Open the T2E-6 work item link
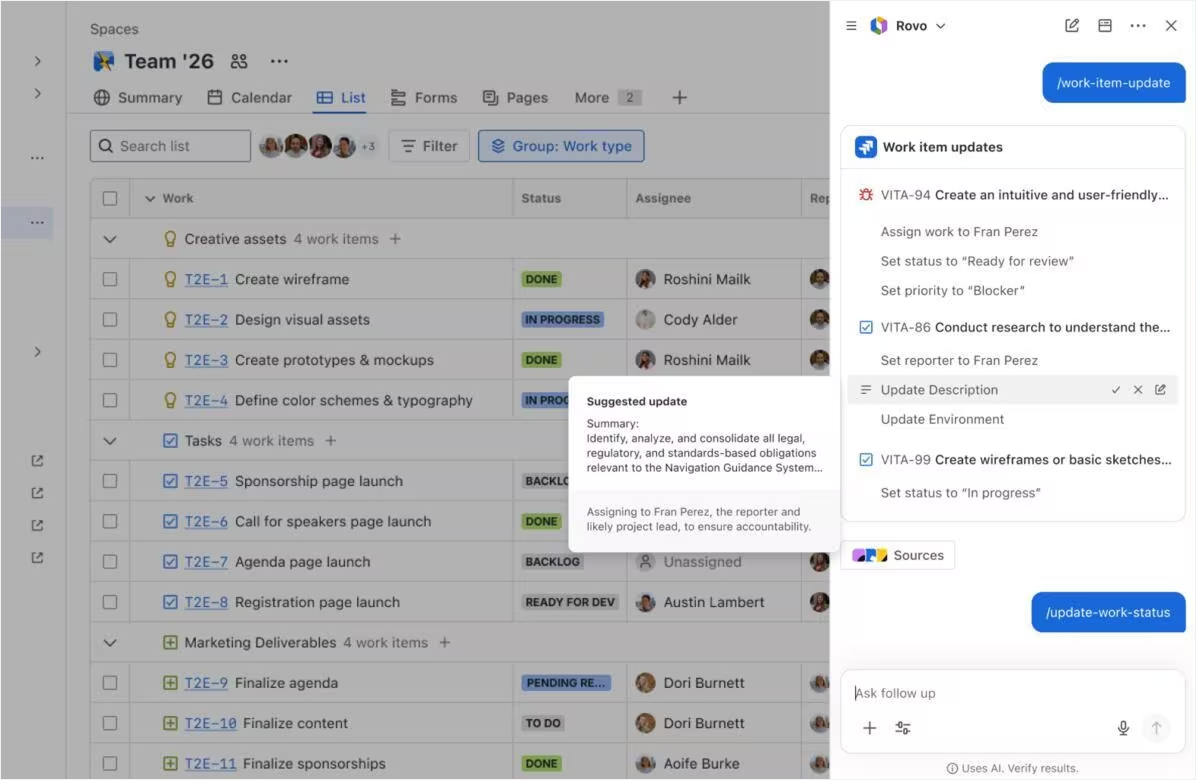The height and width of the screenshot is (780, 1196). [206, 522]
